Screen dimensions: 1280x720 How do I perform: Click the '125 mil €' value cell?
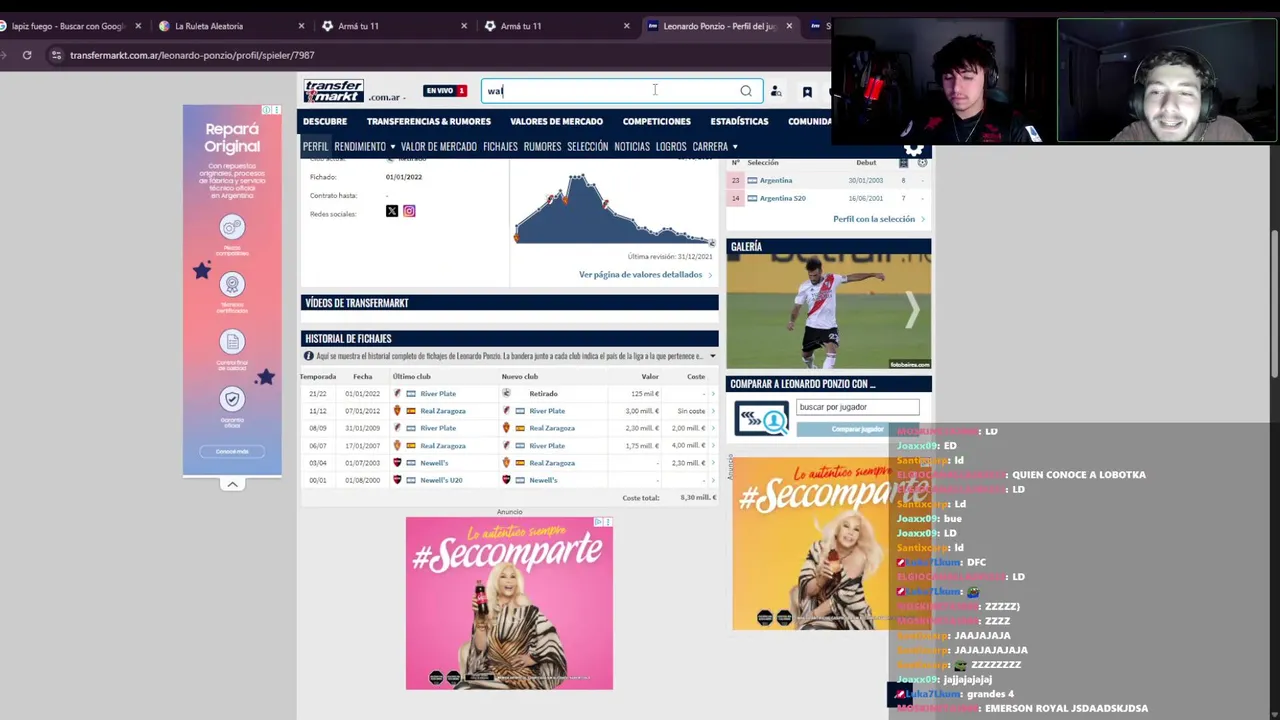[x=644, y=394]
